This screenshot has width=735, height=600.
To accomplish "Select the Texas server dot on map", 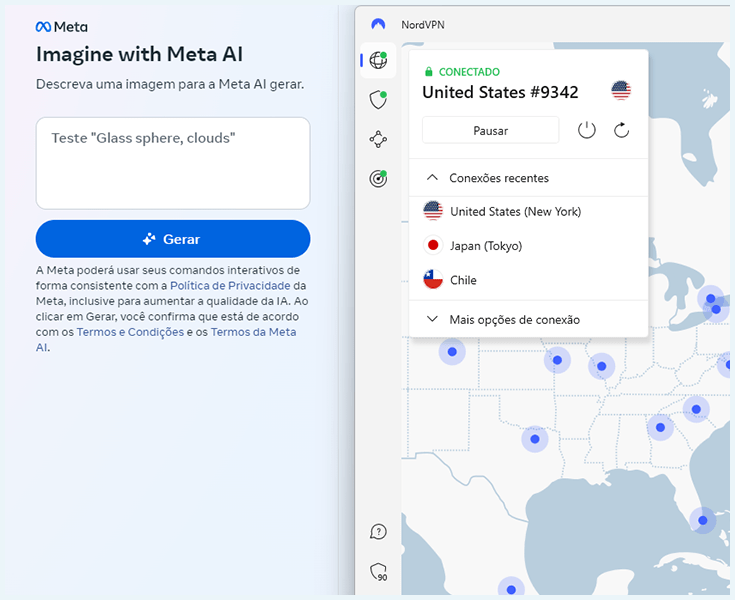I will point(535,439).
